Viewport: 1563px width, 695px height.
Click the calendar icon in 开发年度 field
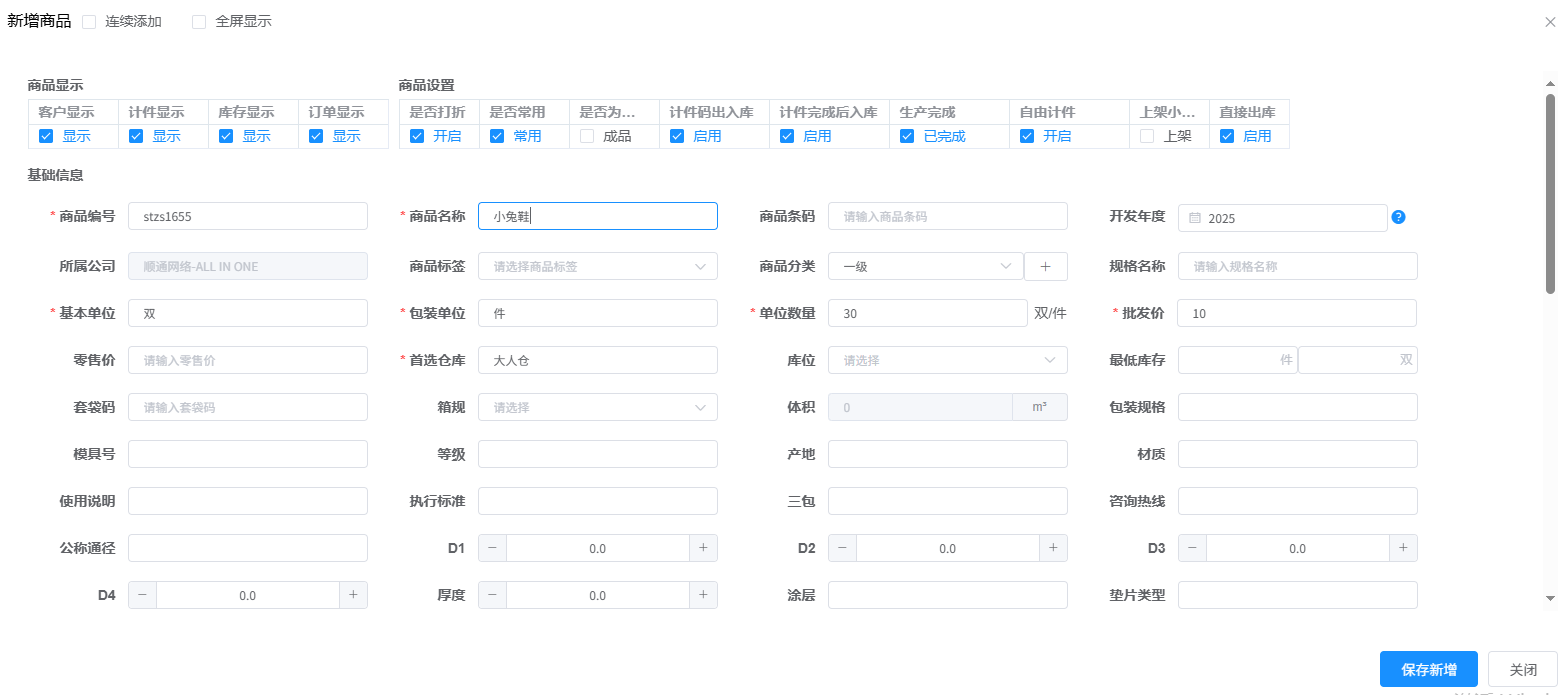pos(1195,218)
